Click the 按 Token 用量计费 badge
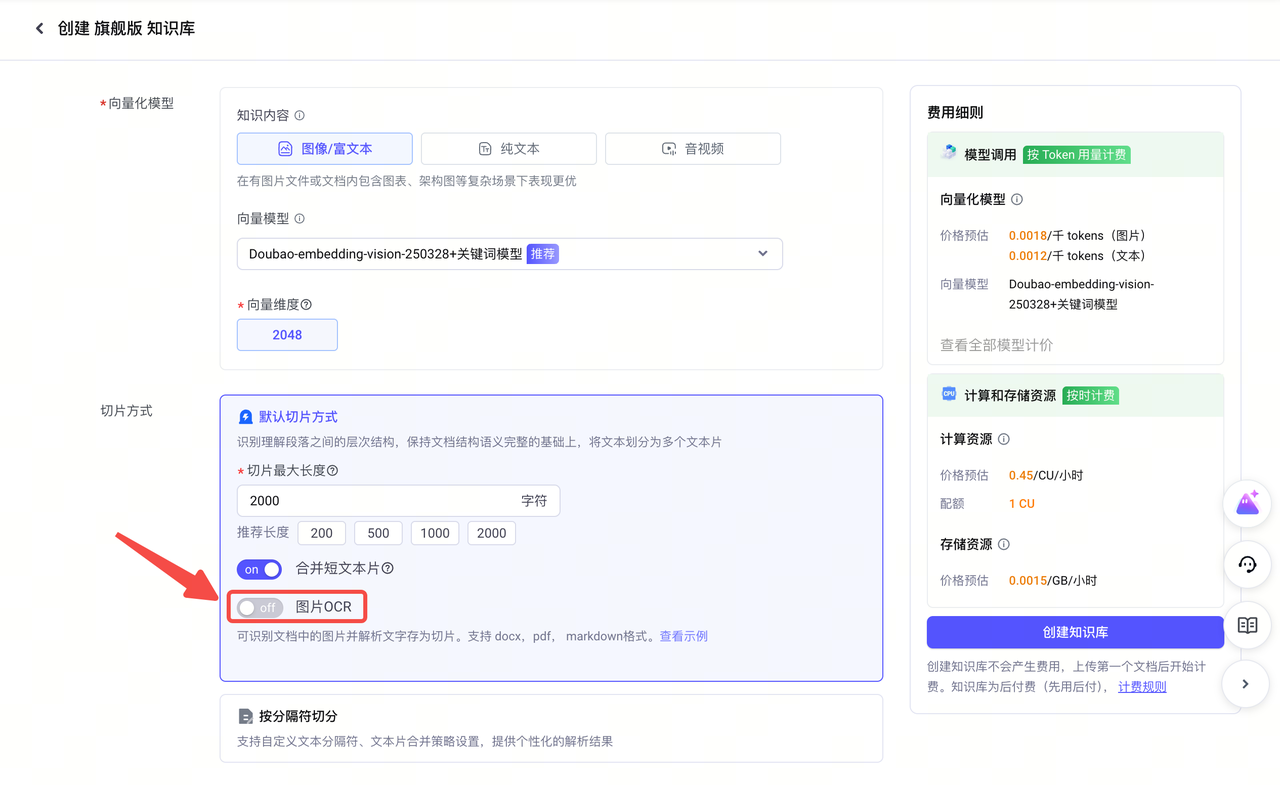Image resolution: width=1280 pixels, height=785 pixels. (x=1077, y=155)
